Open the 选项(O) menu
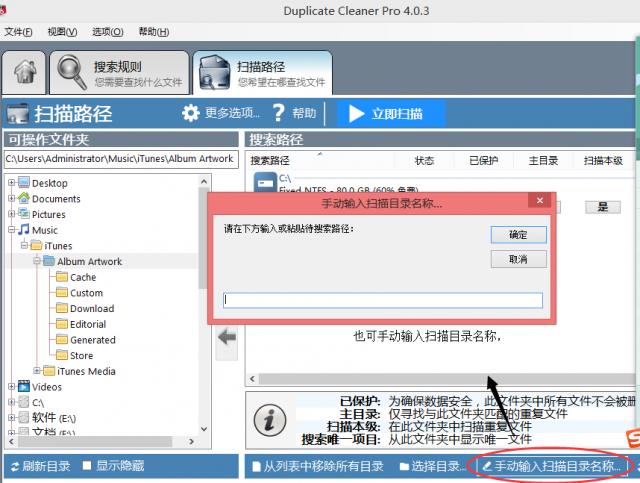640x483 pixels. coord(108,32)
